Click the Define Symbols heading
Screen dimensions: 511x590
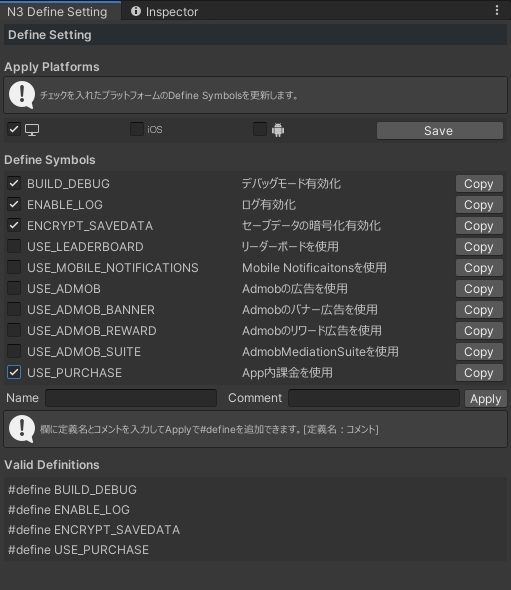(50, 160)
